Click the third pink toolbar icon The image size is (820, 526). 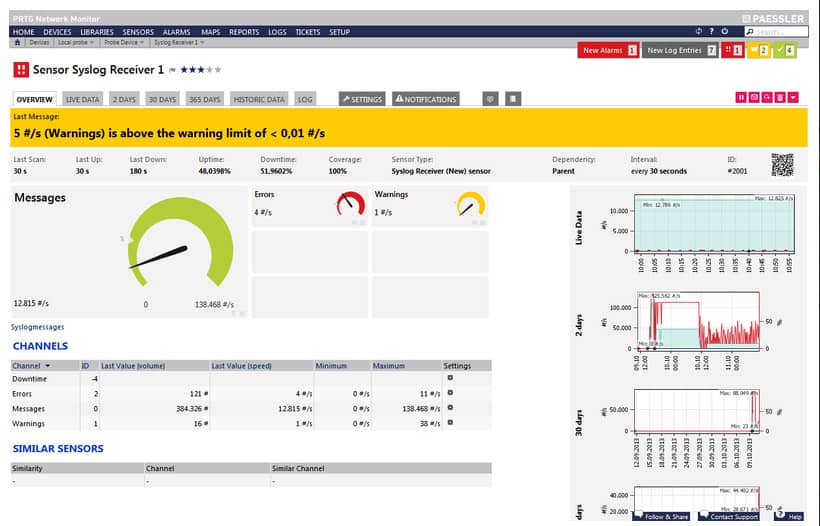[x=767, y=97]
